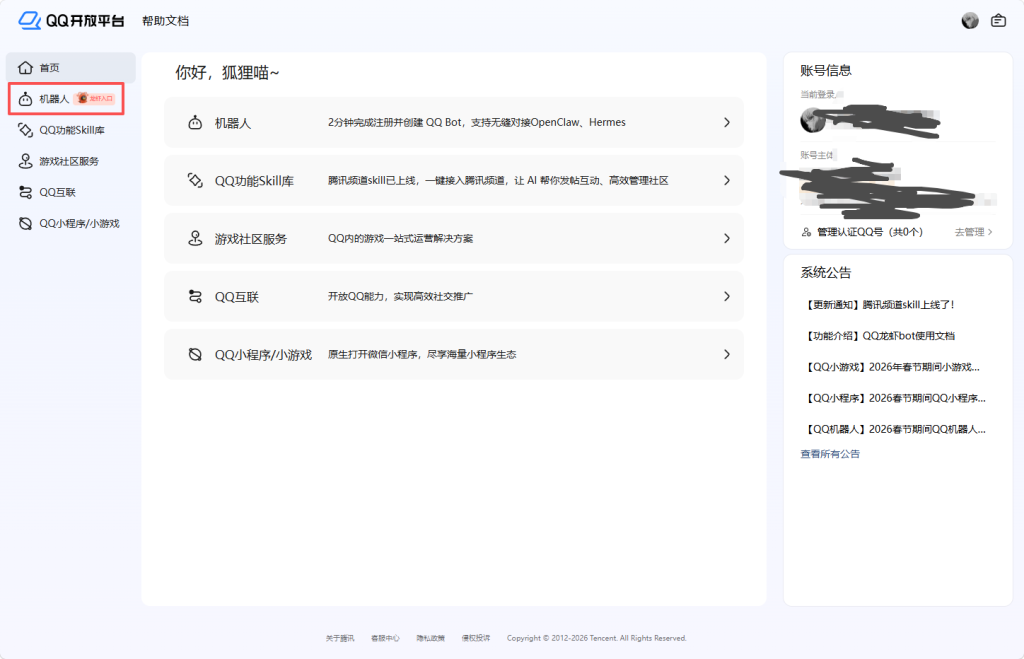Click the 去管理 link
Screen dimensions: 1024x659
point(969,232)
